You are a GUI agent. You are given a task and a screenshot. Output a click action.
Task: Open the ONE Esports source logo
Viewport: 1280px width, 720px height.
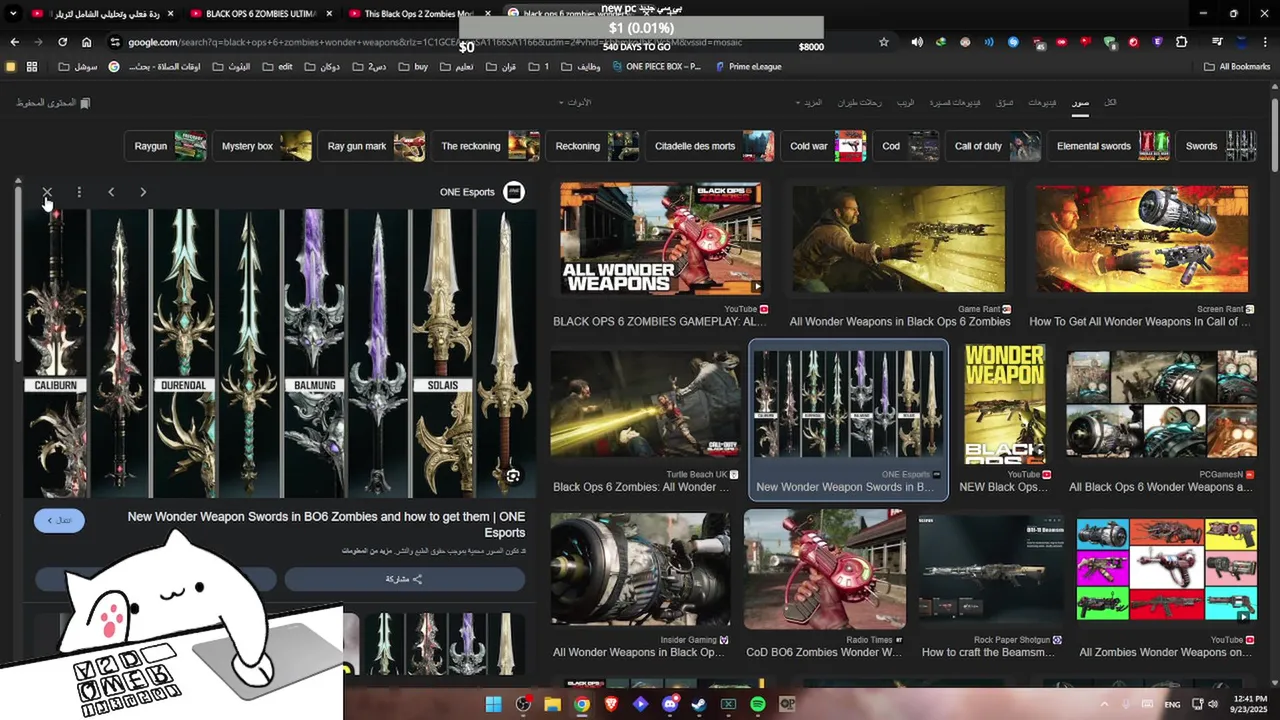(x=514, y=192)
